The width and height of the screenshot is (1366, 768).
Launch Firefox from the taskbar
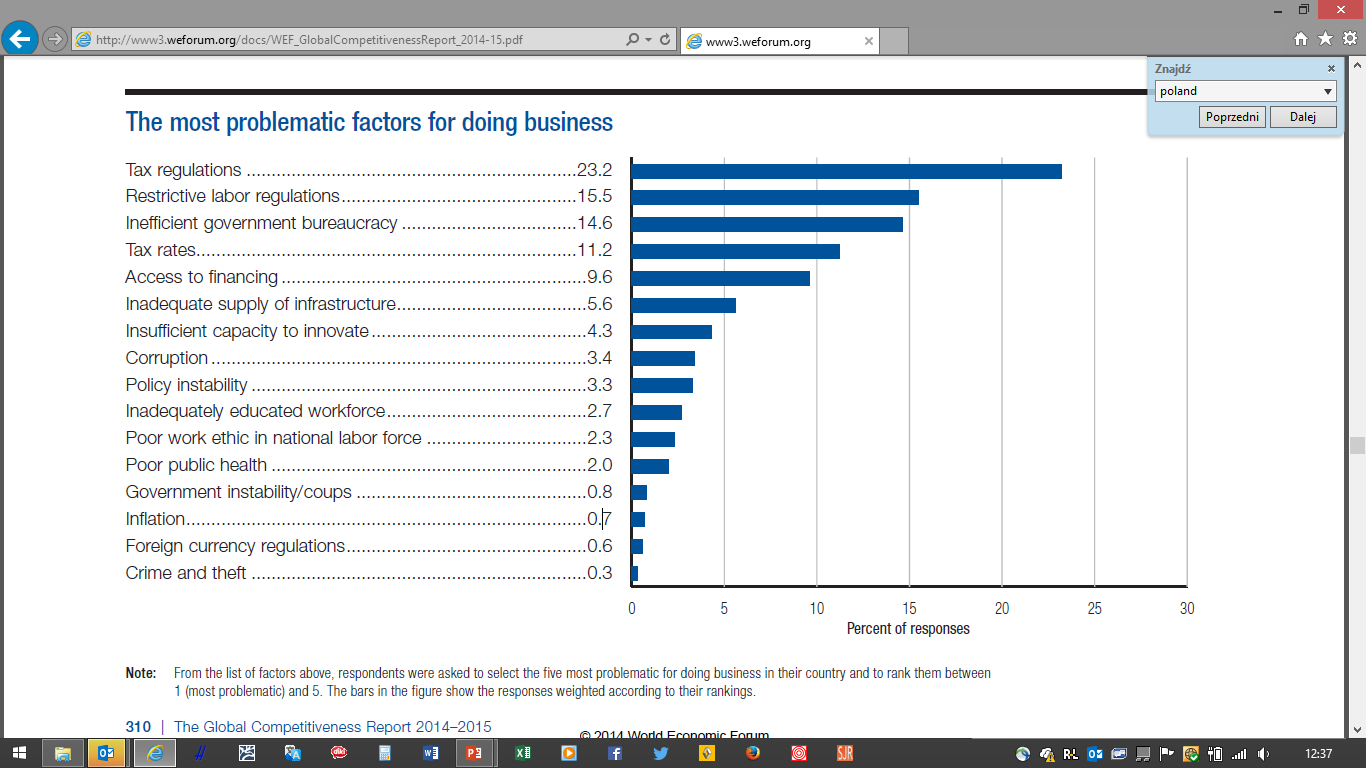pos(753,753)
